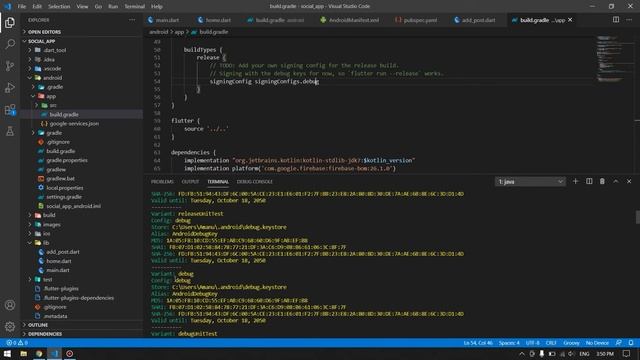
Task: Click the screen recorder taskbar icon
Action: pyautogui.click(x=70, y=353)
